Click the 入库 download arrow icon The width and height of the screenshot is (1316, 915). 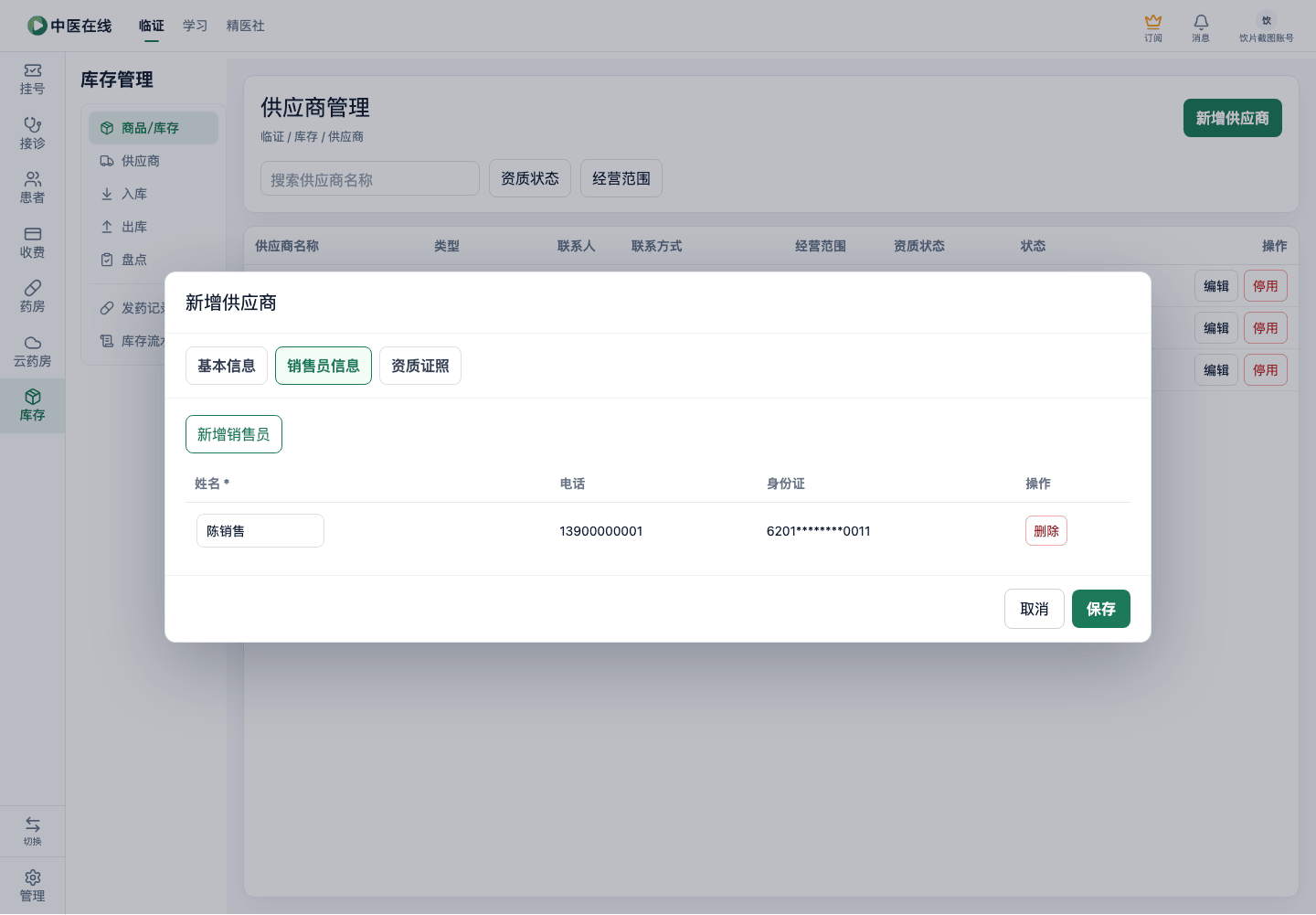click(107, 194)
